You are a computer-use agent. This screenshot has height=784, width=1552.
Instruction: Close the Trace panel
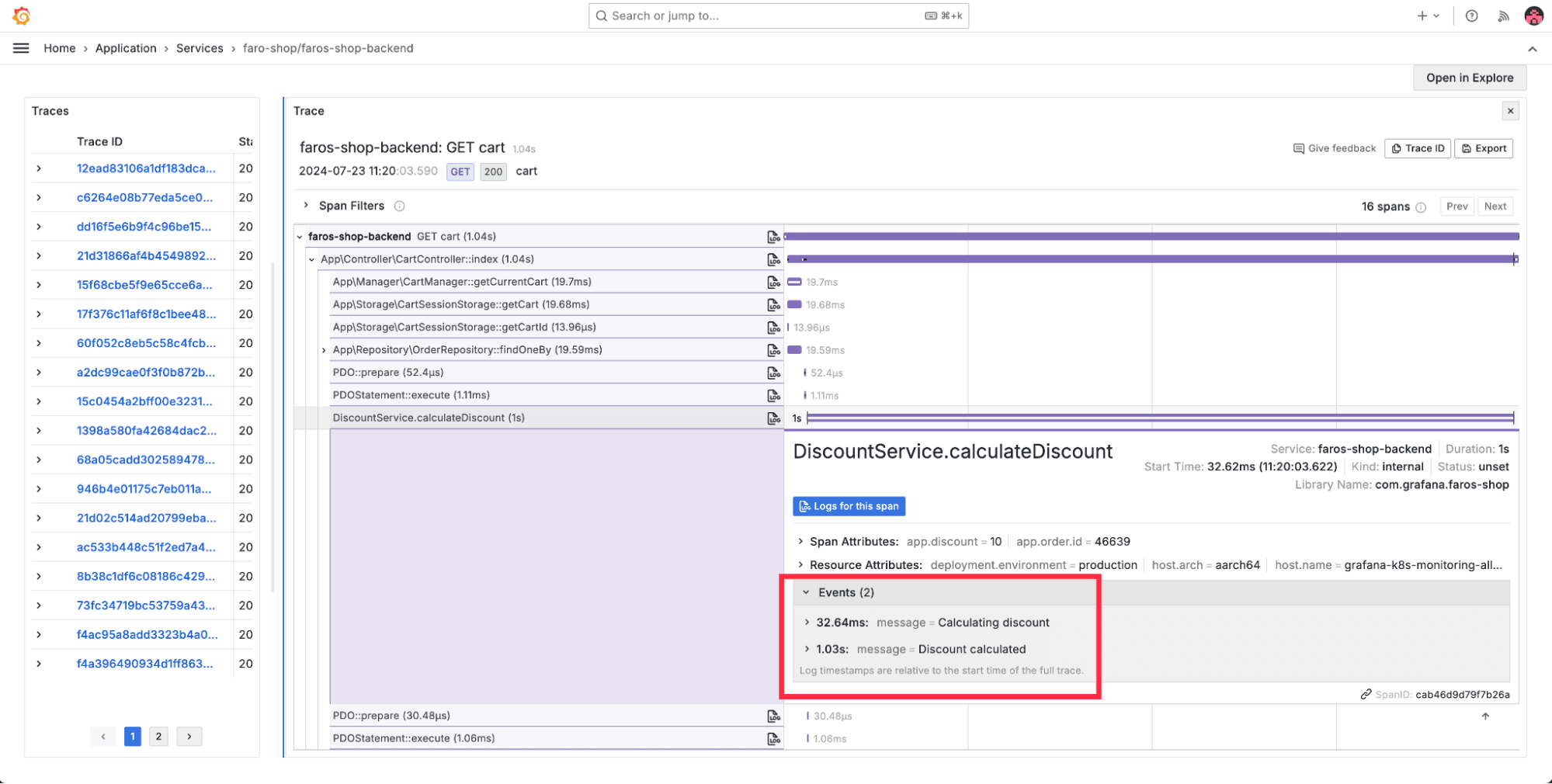coord(1510,111)
